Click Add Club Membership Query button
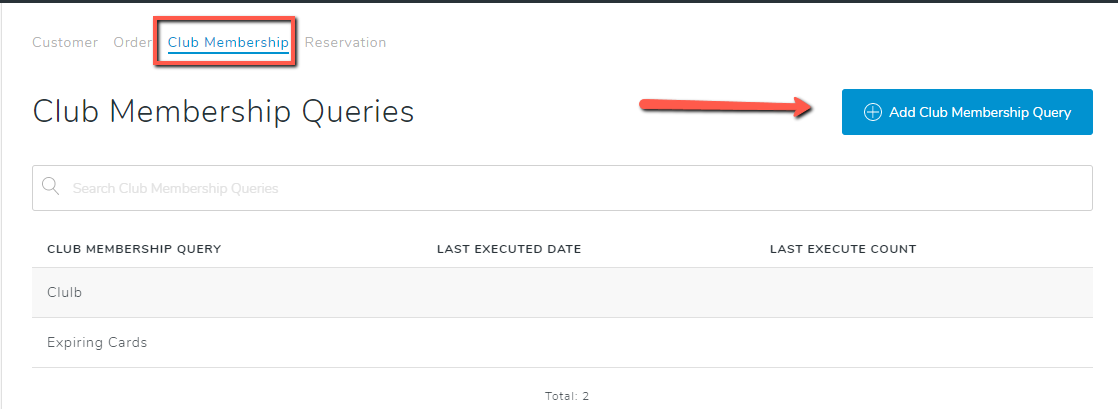This screenshot has width=1118, height=409. click(967, 112)
